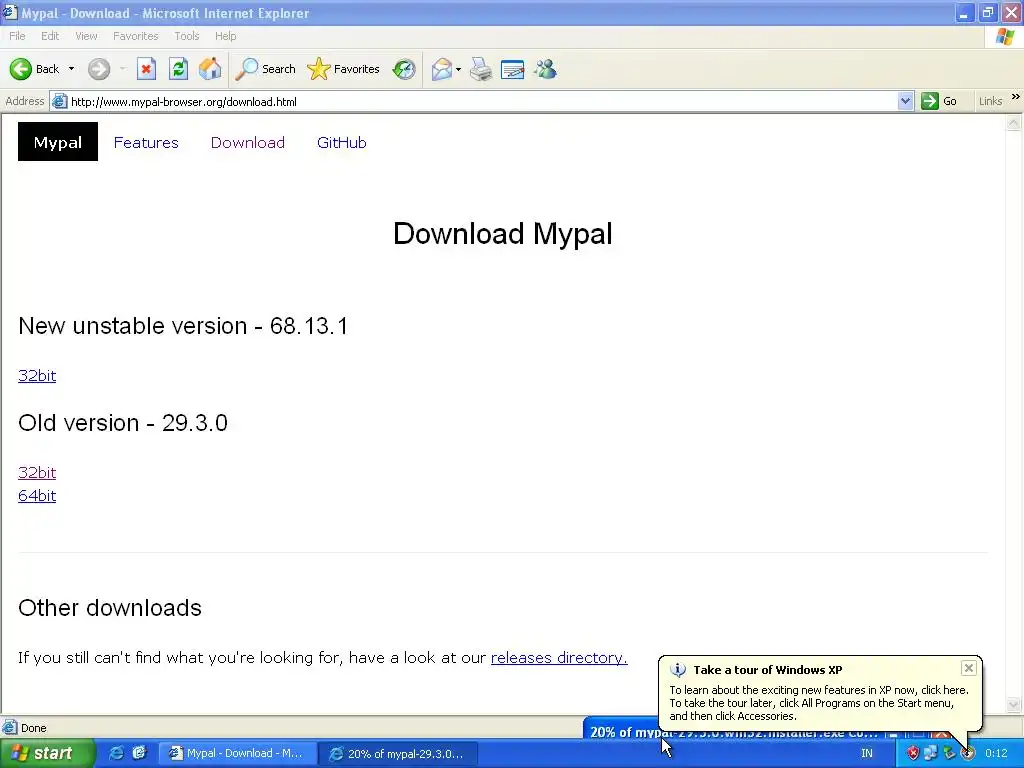Refresh the page with green arrows icon

point(178,69)
